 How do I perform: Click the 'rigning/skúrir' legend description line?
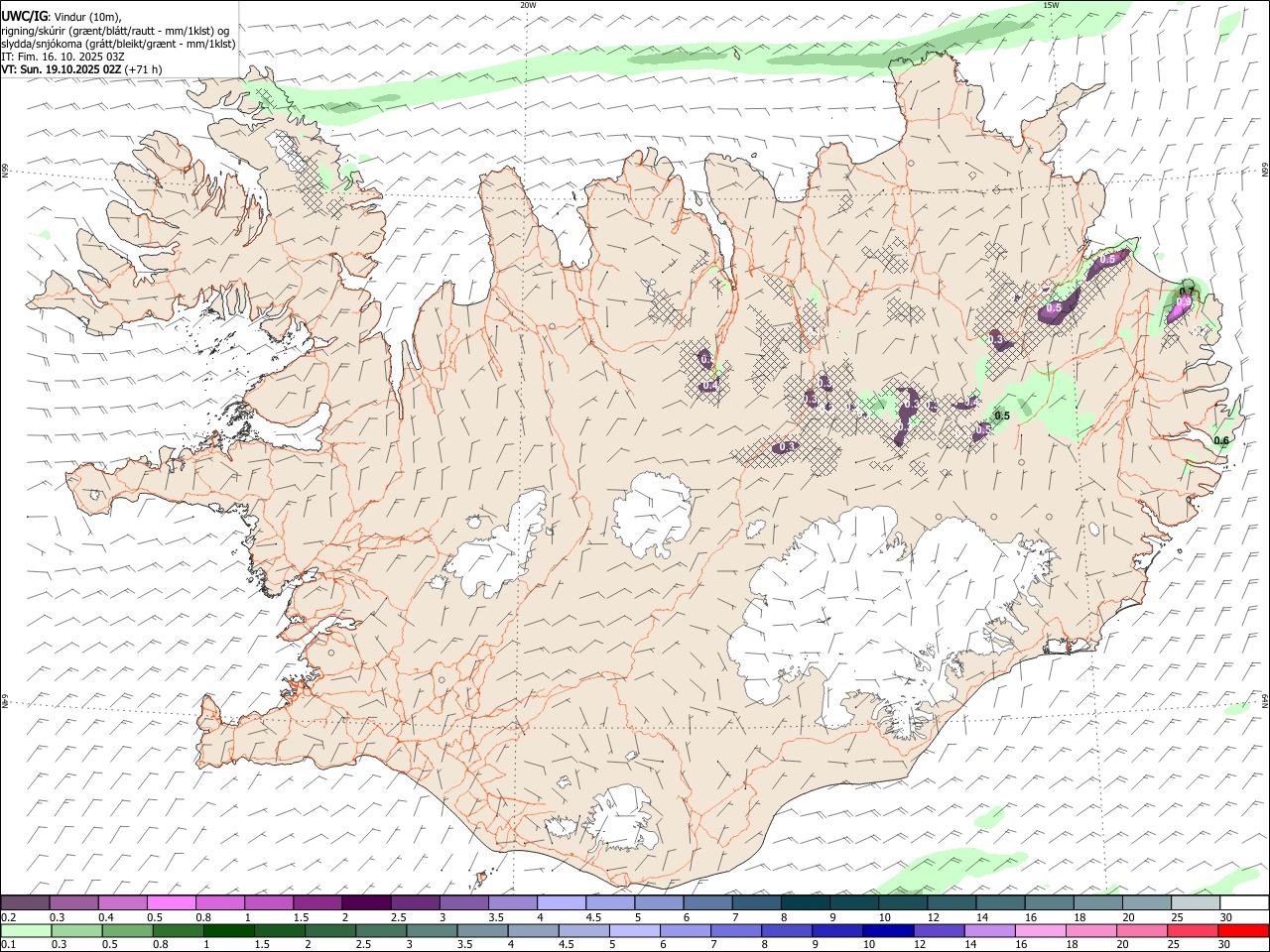click(x=116, y=31)
